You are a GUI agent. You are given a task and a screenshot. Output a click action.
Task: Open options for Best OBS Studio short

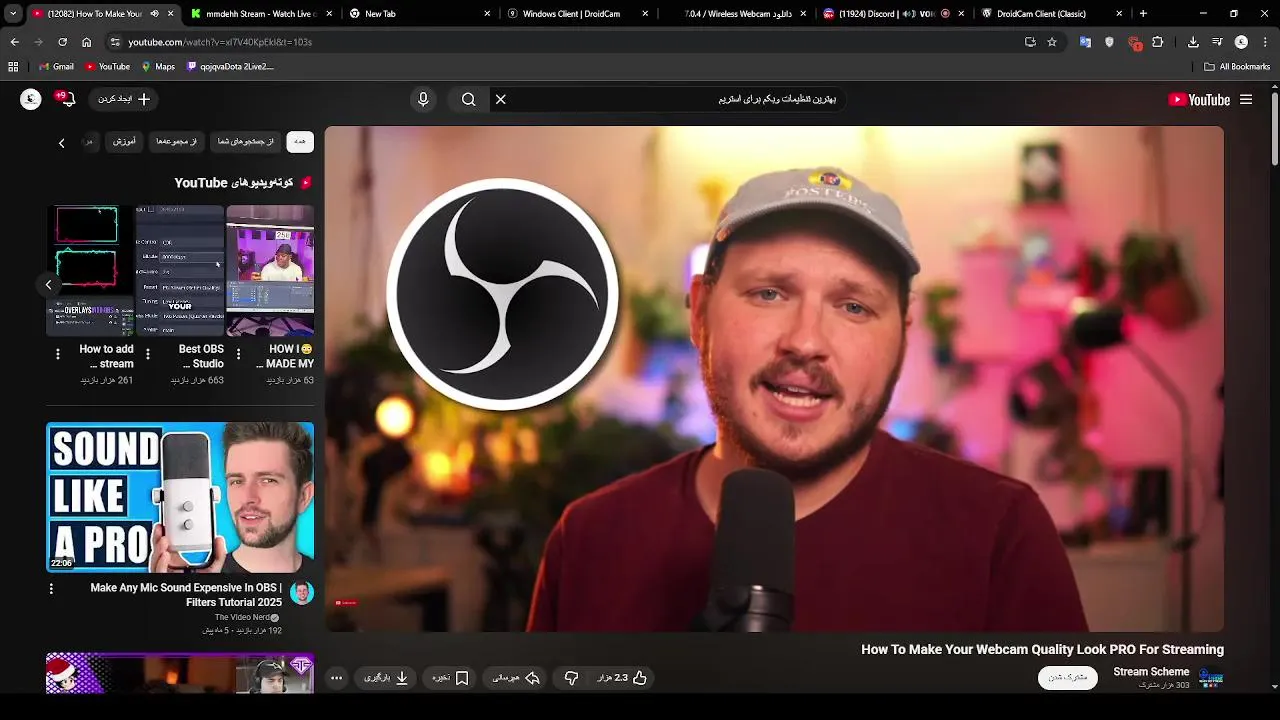(148, 354)
